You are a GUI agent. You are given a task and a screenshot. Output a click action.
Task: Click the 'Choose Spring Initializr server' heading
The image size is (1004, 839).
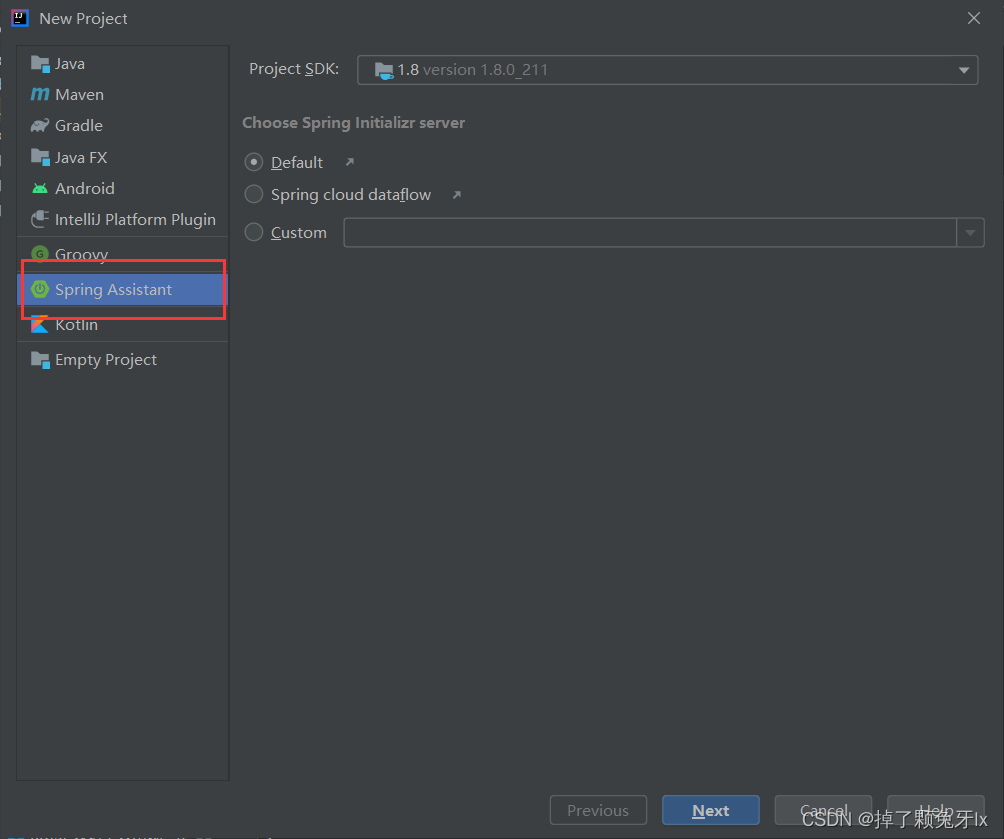353,122
